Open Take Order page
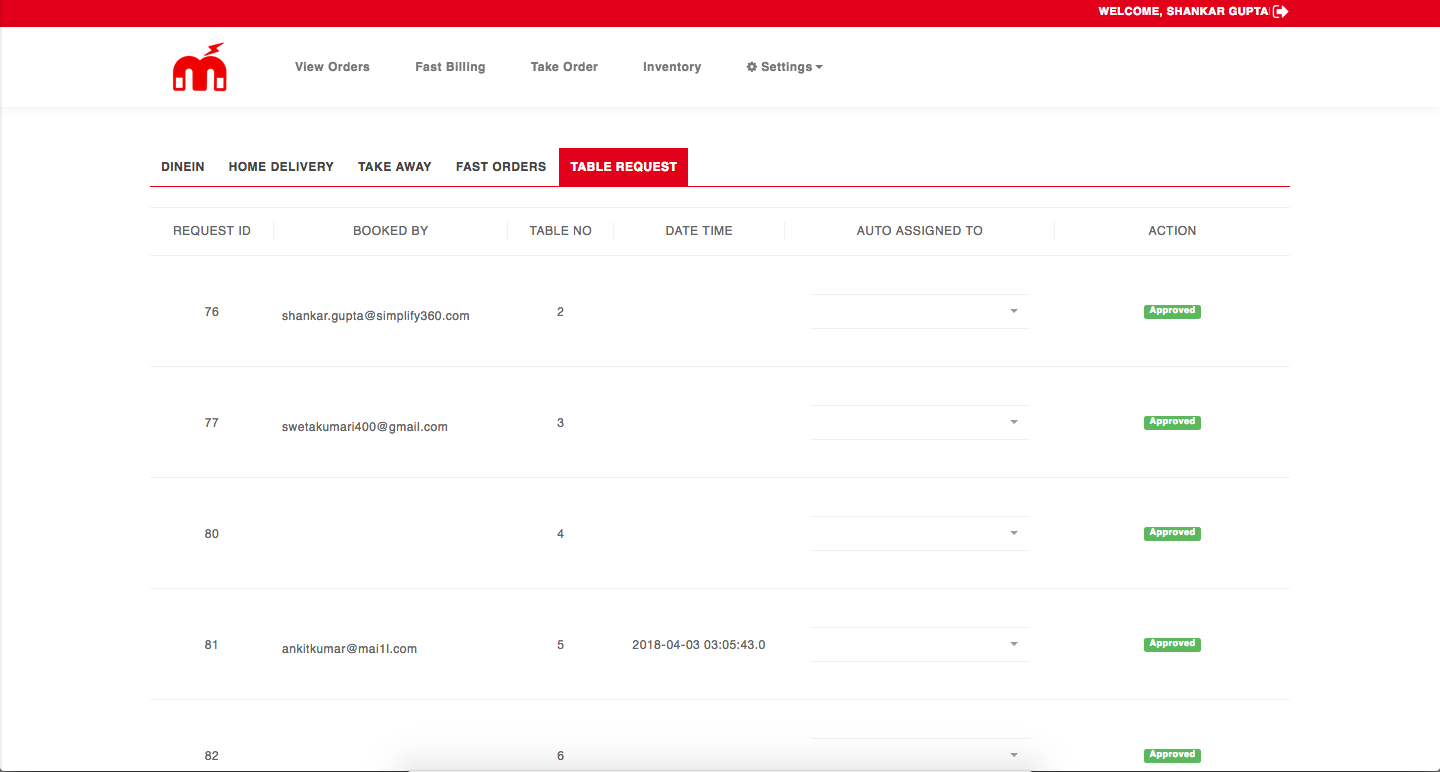Viewport: 1440px width, 772px height. pyautogui.click(x=564, y=67)
